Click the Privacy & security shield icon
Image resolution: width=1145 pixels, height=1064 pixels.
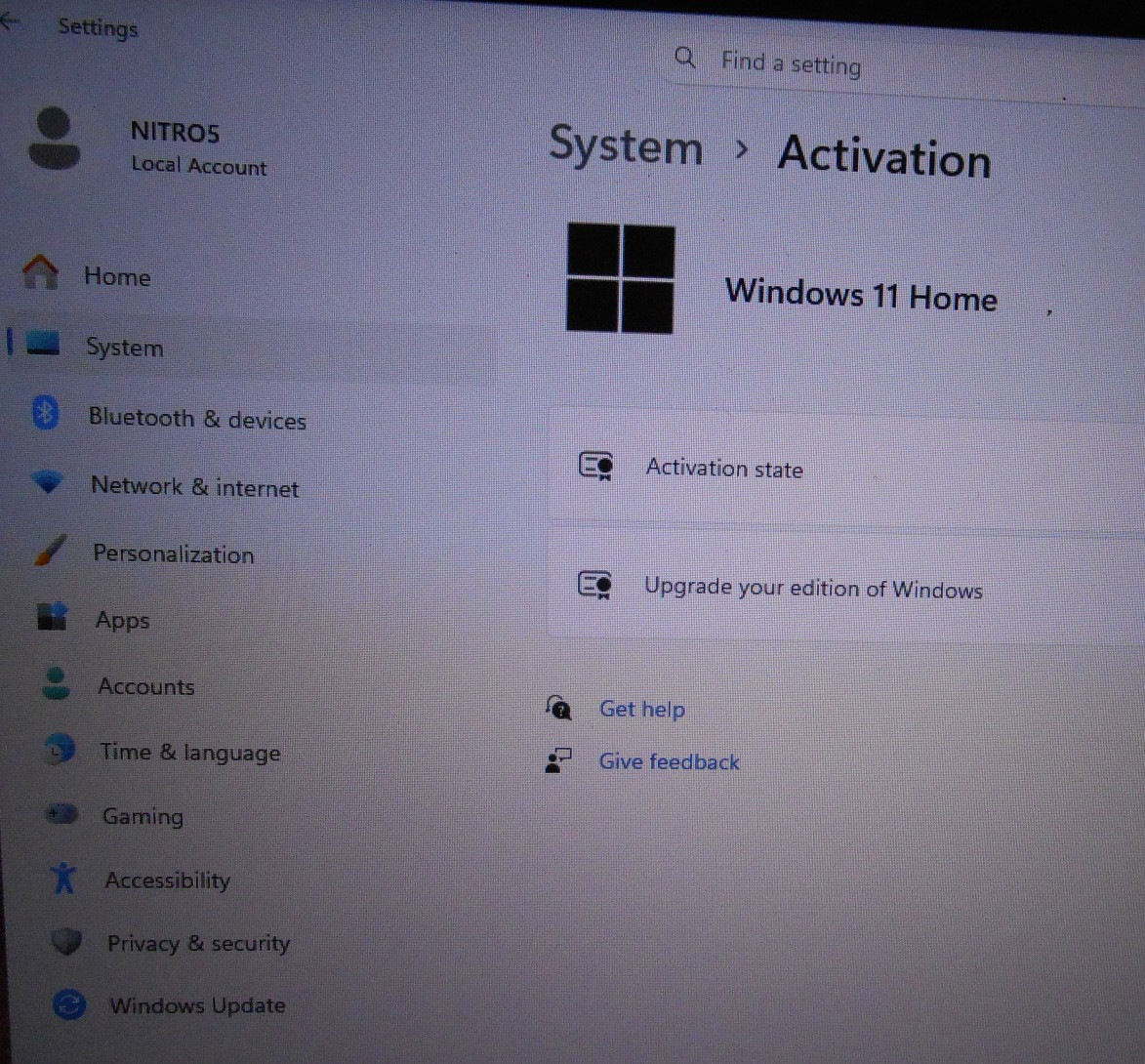[x=66, y=941]
